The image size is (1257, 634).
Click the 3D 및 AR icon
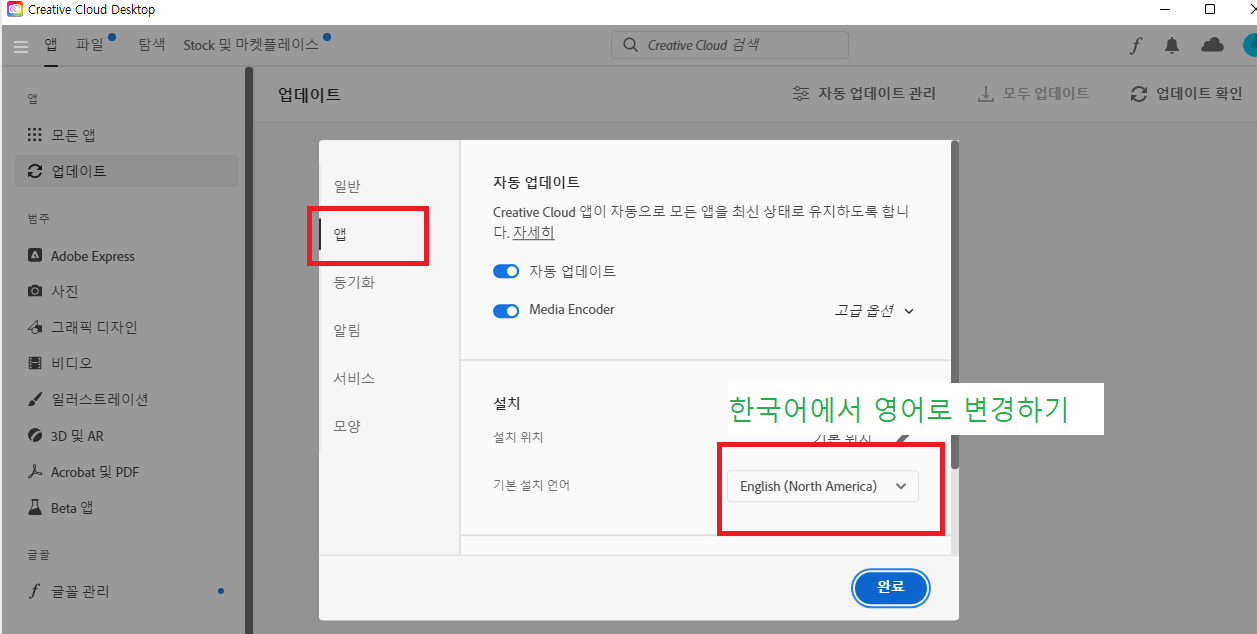[35, 436]
